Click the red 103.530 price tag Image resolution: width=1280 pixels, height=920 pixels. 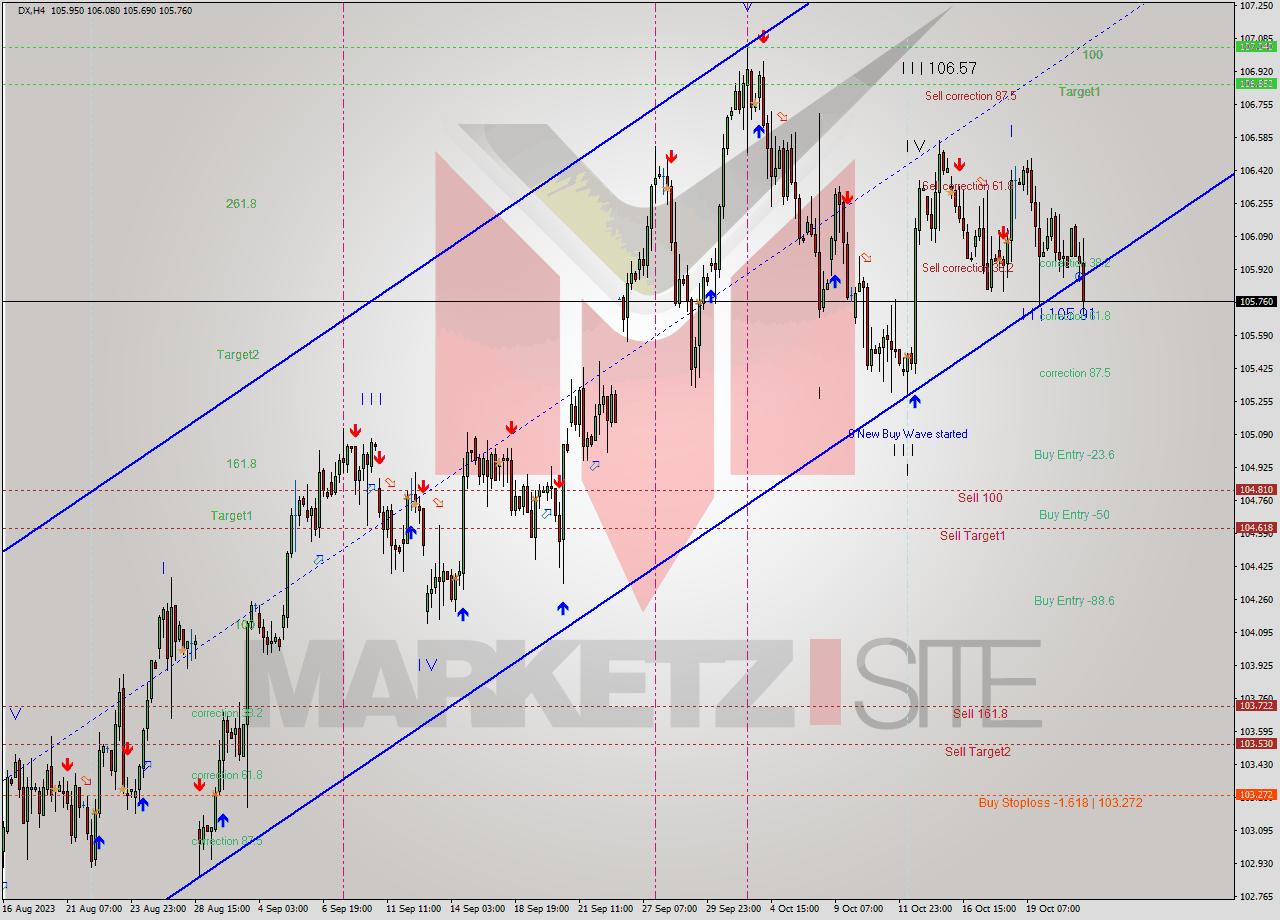1256,744
